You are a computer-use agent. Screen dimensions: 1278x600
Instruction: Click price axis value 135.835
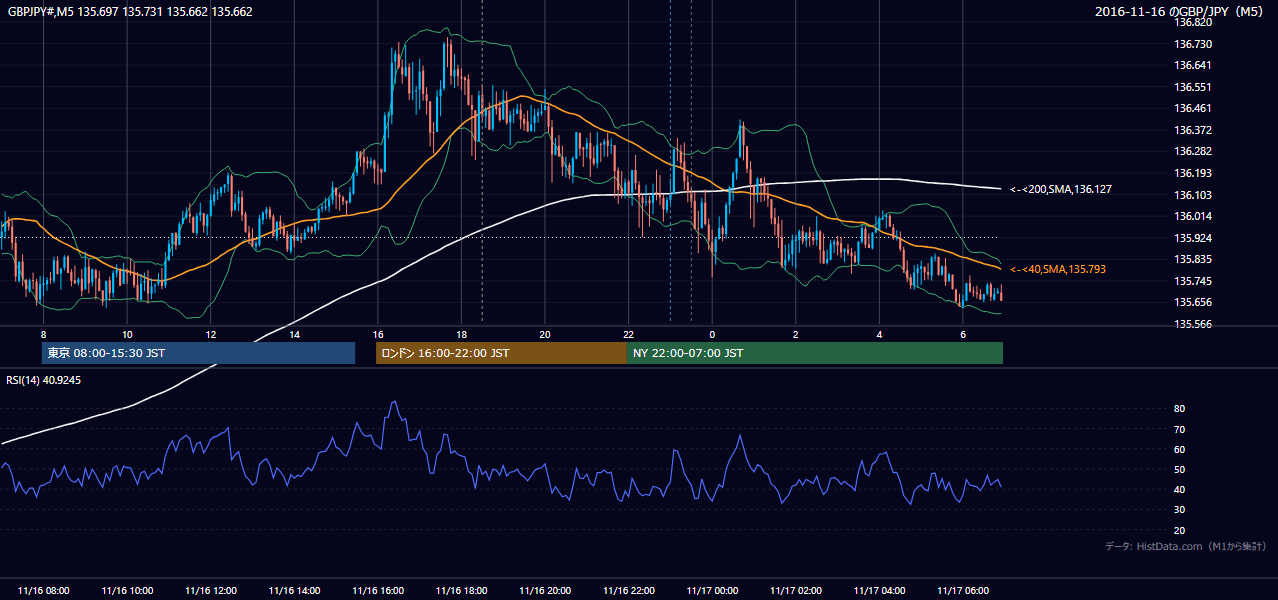click(x=1194, y=259)
